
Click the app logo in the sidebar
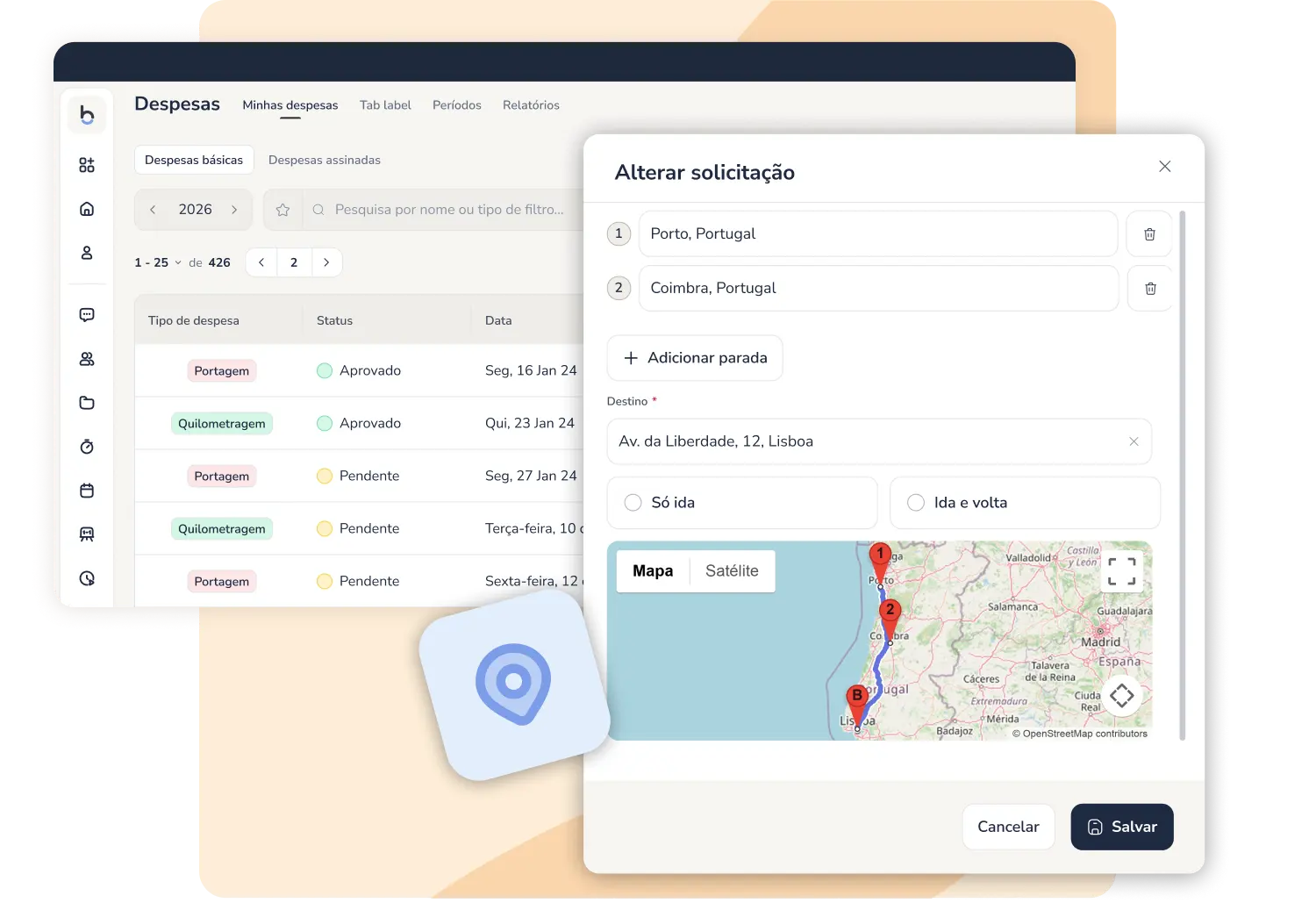[87, 115]
